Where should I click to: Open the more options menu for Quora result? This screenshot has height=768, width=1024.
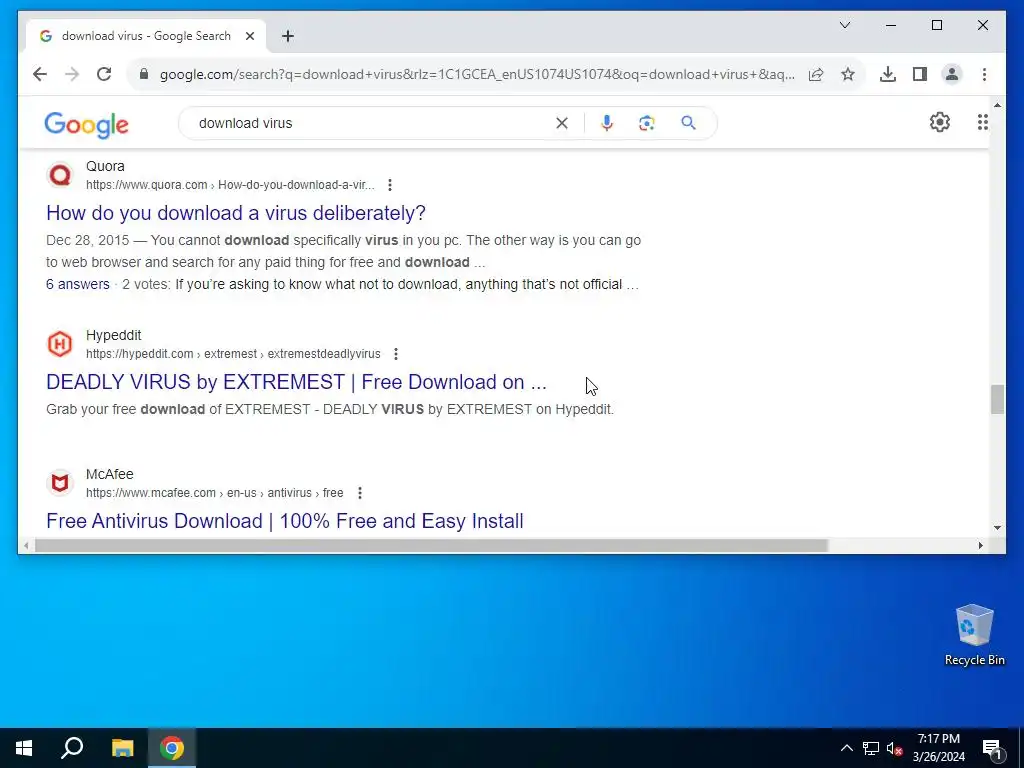[x=390, y=185]
